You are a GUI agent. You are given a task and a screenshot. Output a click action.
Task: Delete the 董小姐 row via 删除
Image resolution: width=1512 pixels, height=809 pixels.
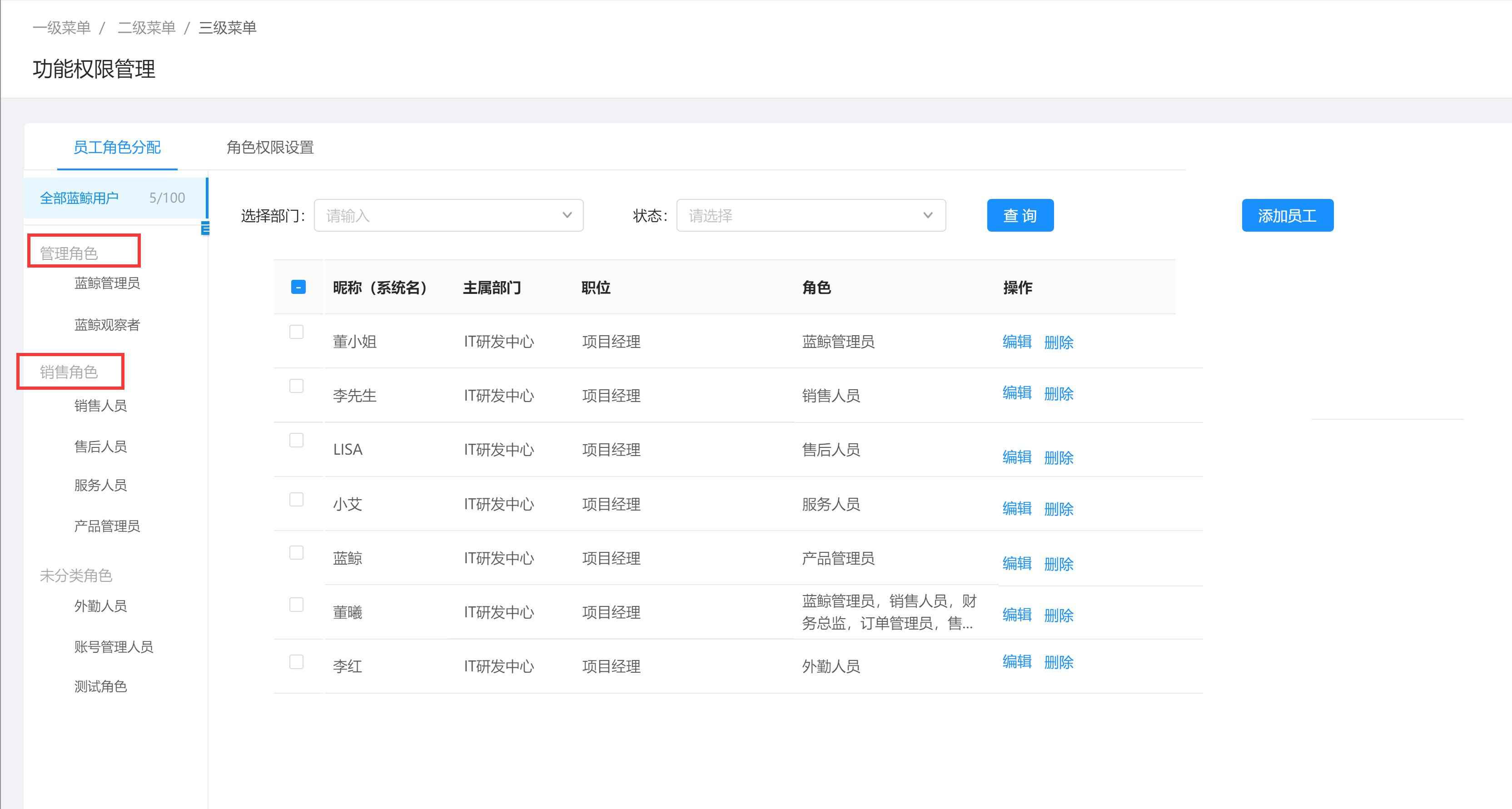click(1059, 342)
